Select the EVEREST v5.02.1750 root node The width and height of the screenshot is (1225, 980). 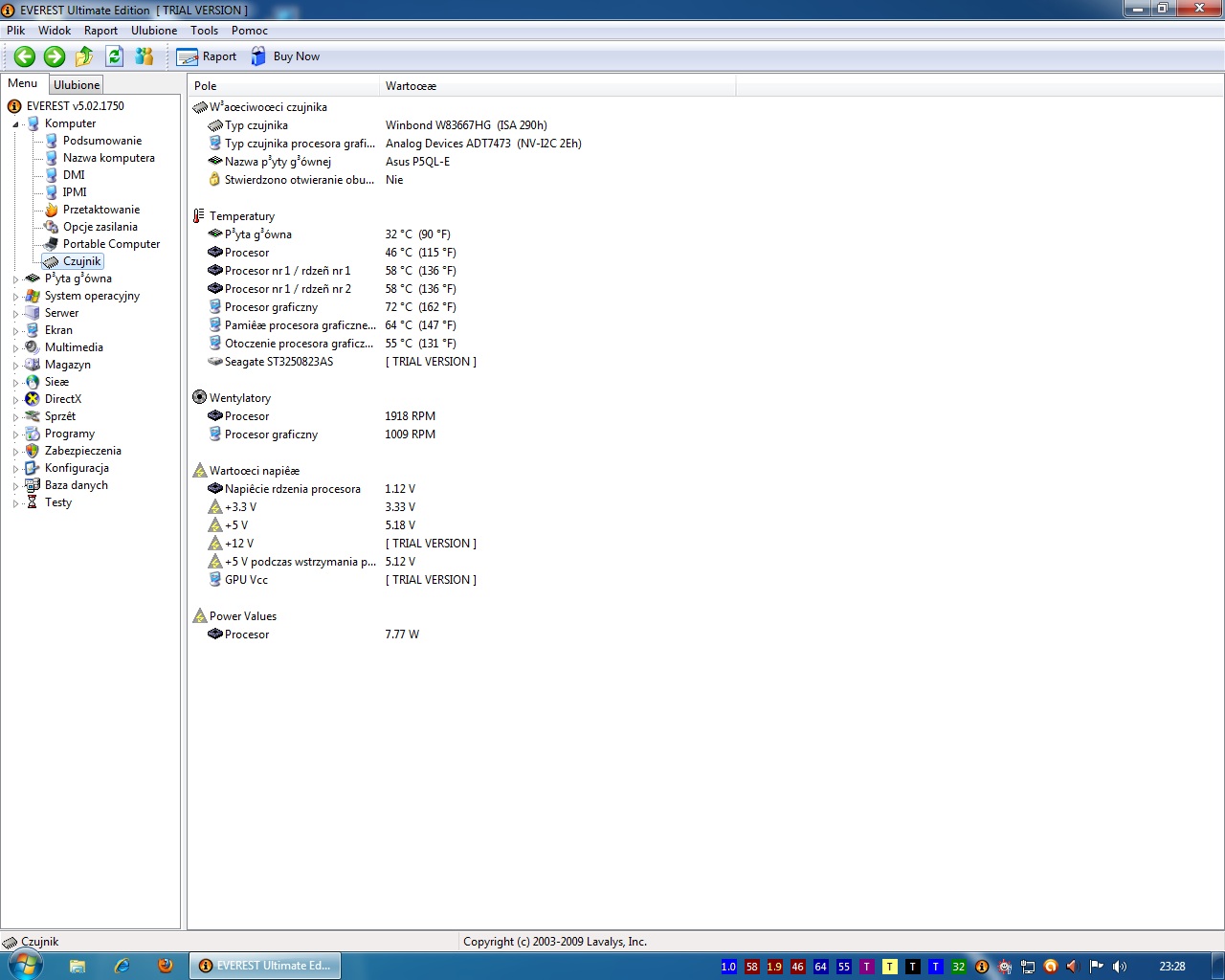click(x=76, y=106)
